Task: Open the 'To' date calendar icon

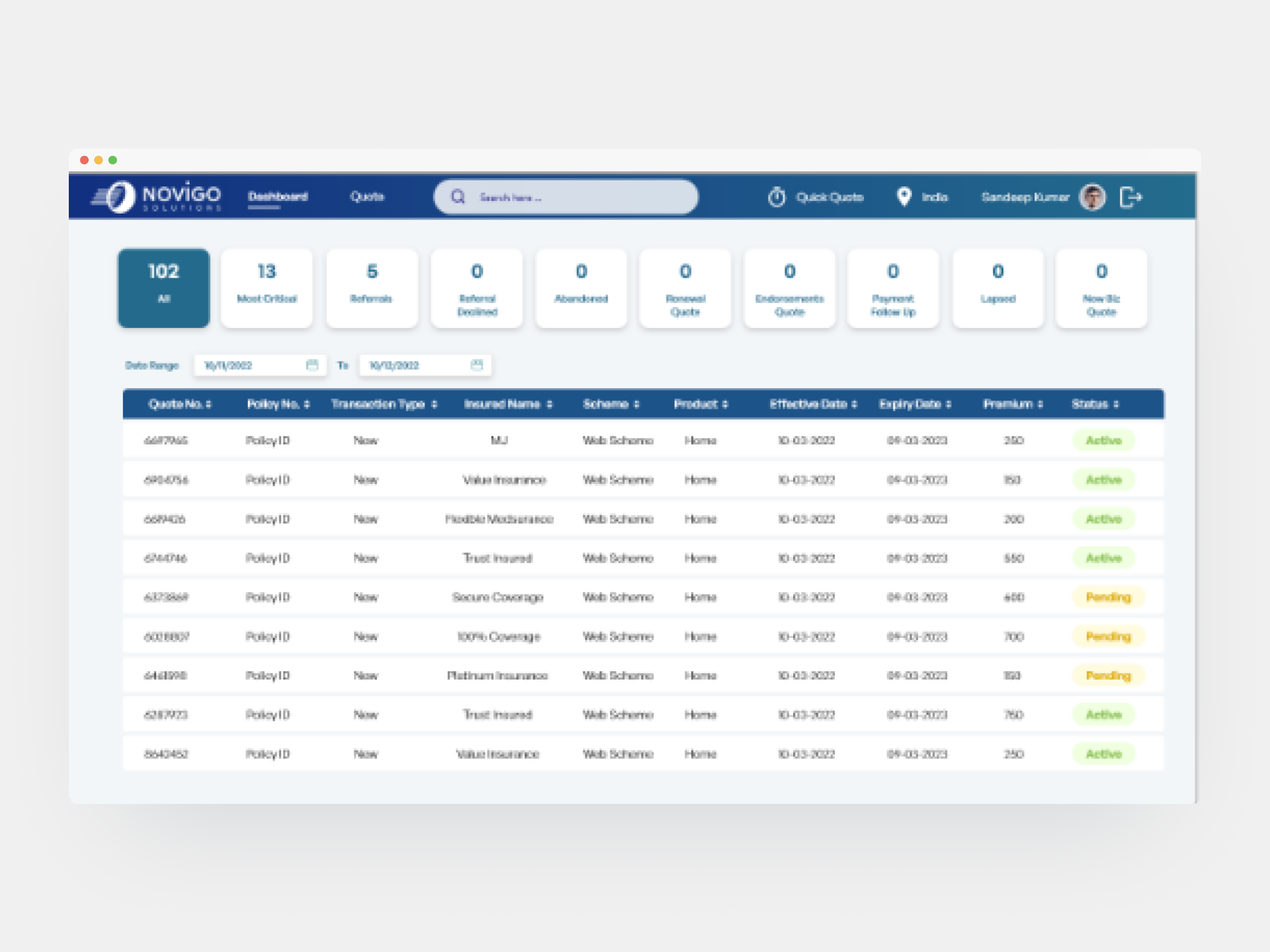Action: tap(478, 364)
